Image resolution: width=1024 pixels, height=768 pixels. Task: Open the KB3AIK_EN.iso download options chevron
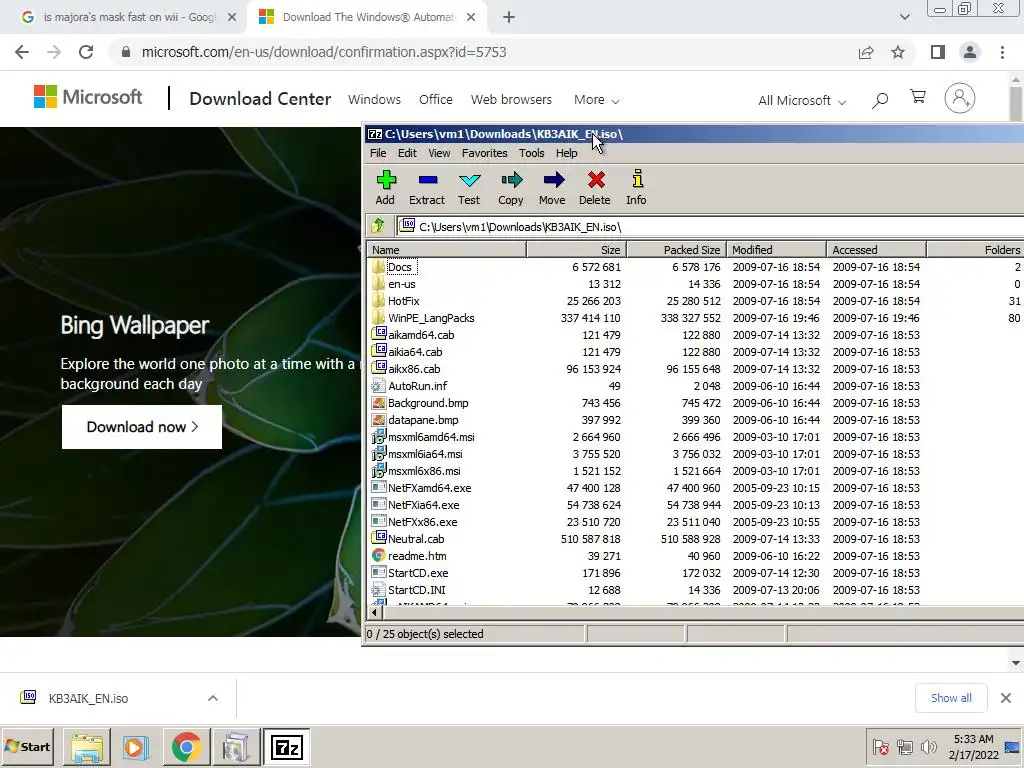(x=212, y=698)
